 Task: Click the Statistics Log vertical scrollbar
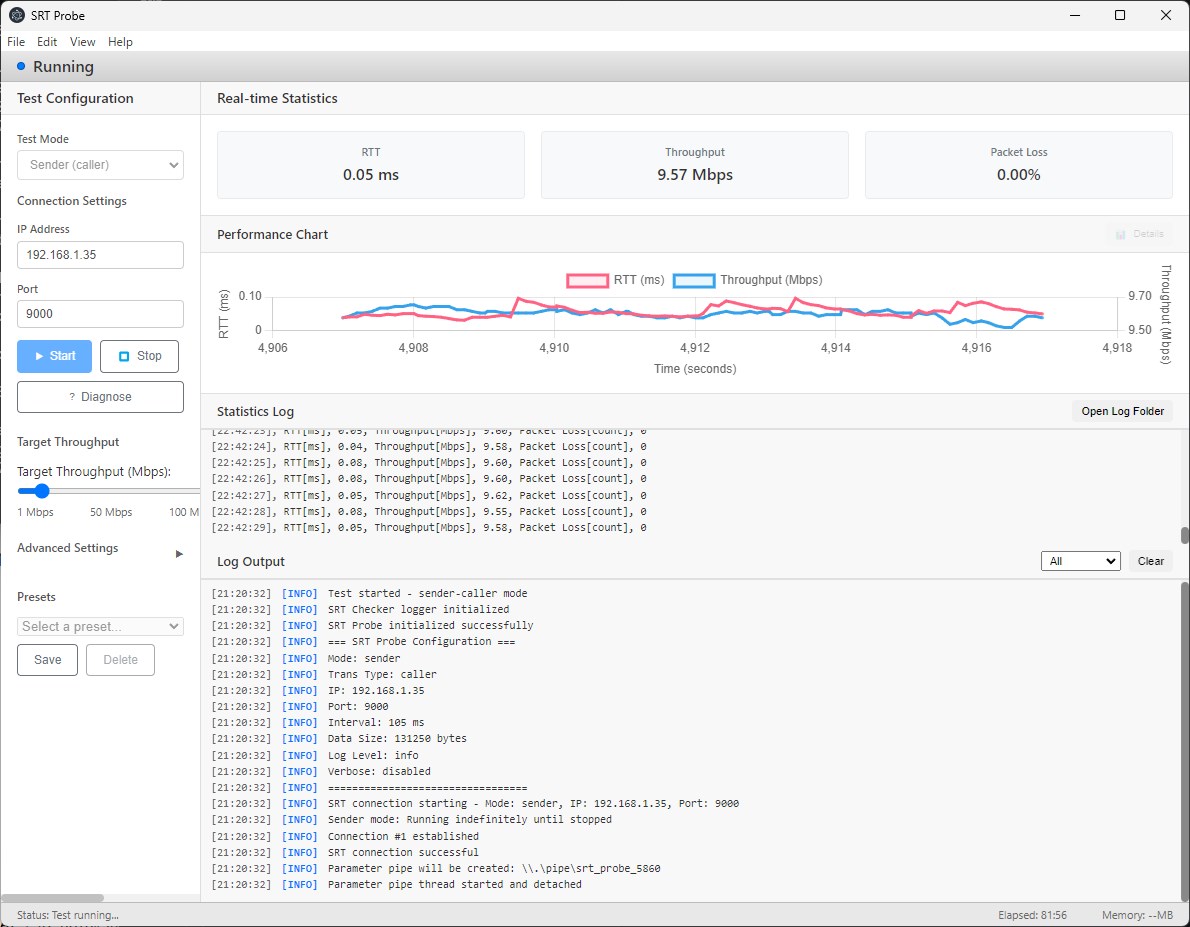1185,535
